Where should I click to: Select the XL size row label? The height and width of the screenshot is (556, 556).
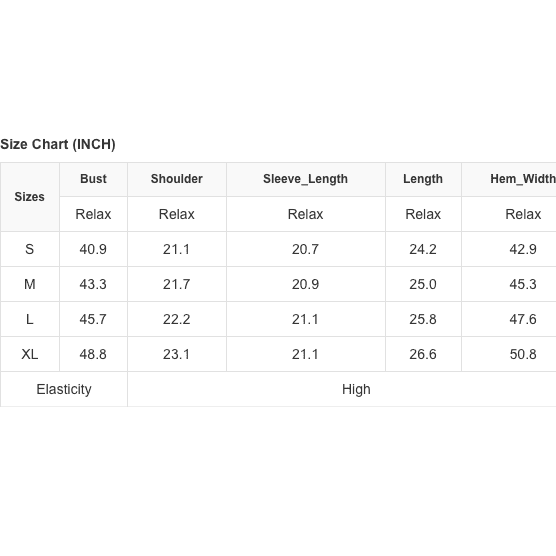tap(30, 354)
